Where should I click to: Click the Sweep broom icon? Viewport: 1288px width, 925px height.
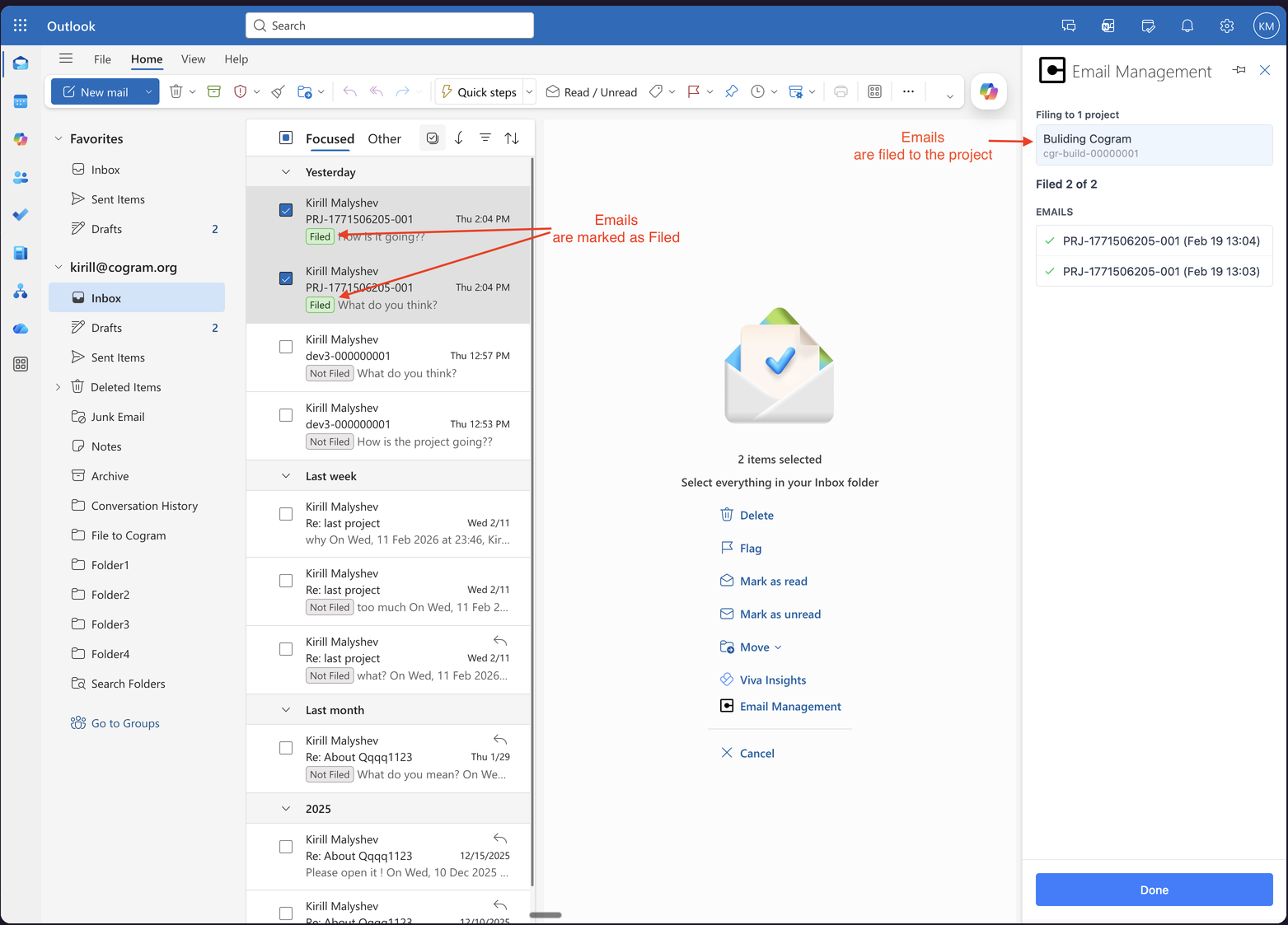click(279, 91)
